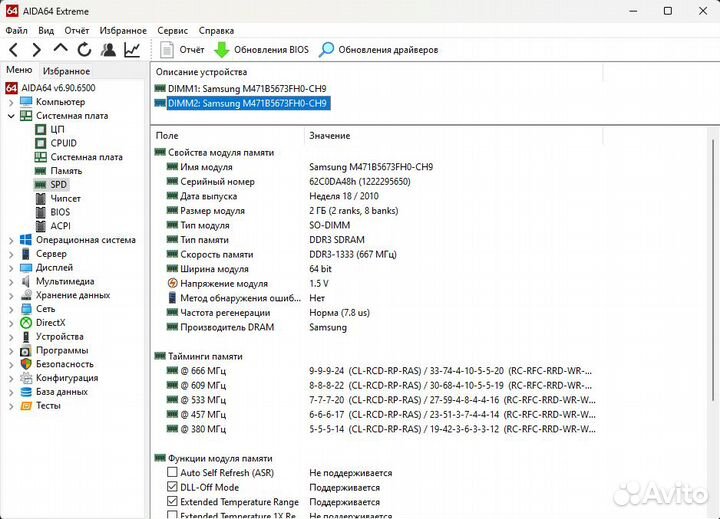The image size is (720, 519).
Task: Click the Хранение данных disk icon
Action: pyautogui.click(x=26, y=295)
